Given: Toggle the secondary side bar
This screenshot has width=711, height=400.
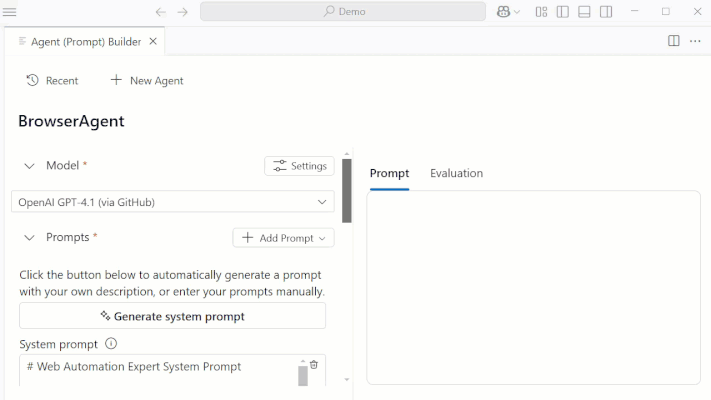Looking at the screenshot, I should pyautogui.click(x=606, y=12).
